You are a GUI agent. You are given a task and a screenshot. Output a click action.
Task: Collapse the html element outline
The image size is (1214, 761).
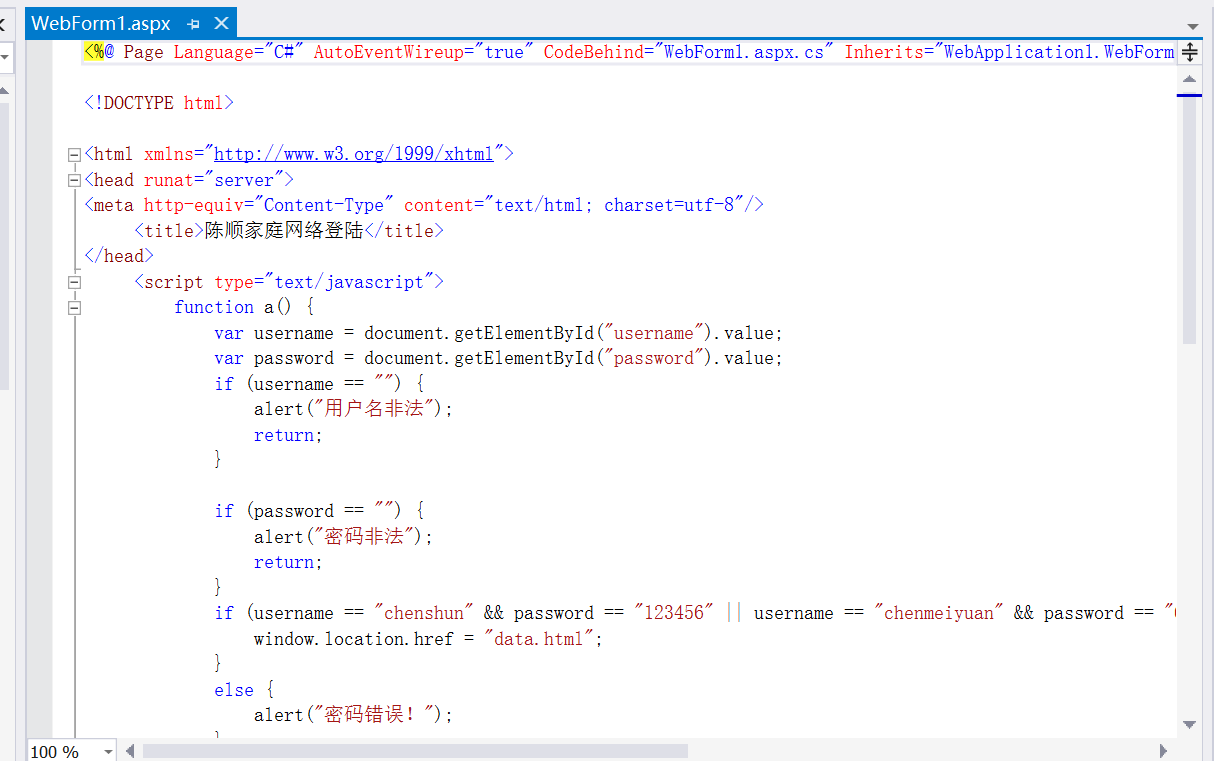point(74,155)
